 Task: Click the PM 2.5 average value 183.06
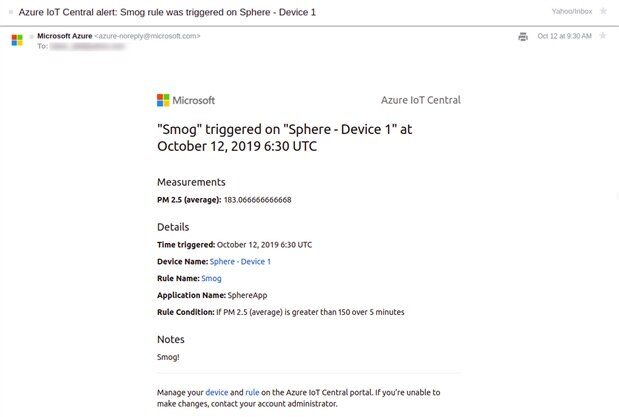(257, 200)
